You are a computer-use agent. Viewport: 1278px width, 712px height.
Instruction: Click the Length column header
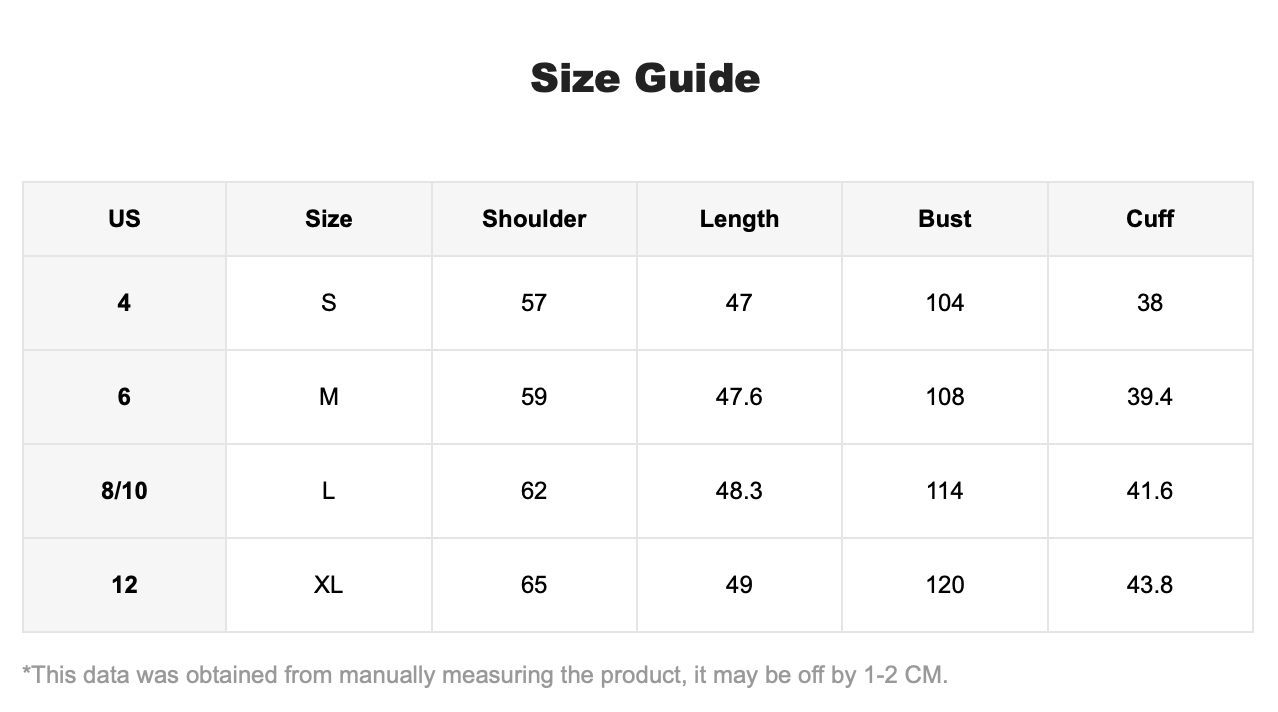[739, 219]
